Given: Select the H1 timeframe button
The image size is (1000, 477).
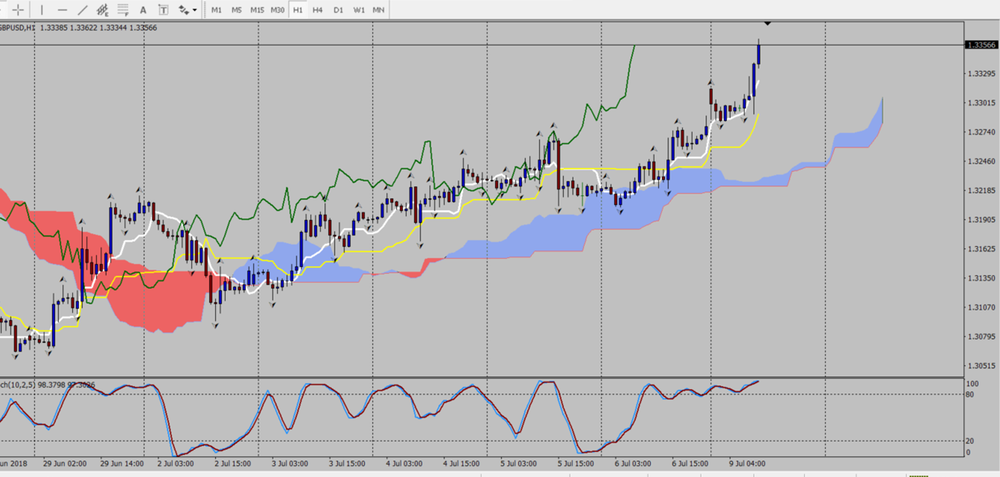Looking at the screenshot, I should [297, 10].
